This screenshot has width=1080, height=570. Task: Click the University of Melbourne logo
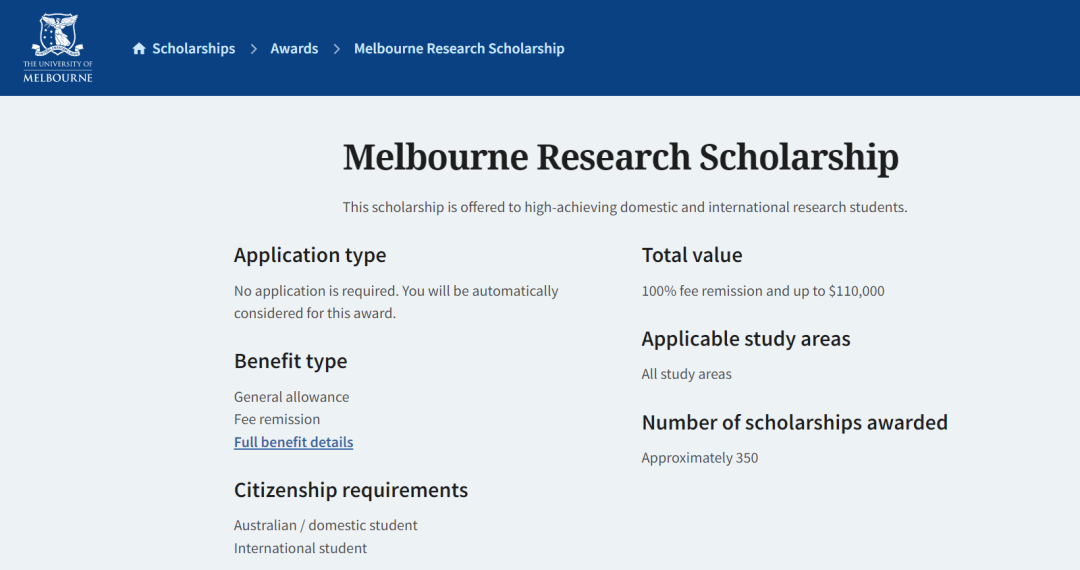(x=57, y=48)
